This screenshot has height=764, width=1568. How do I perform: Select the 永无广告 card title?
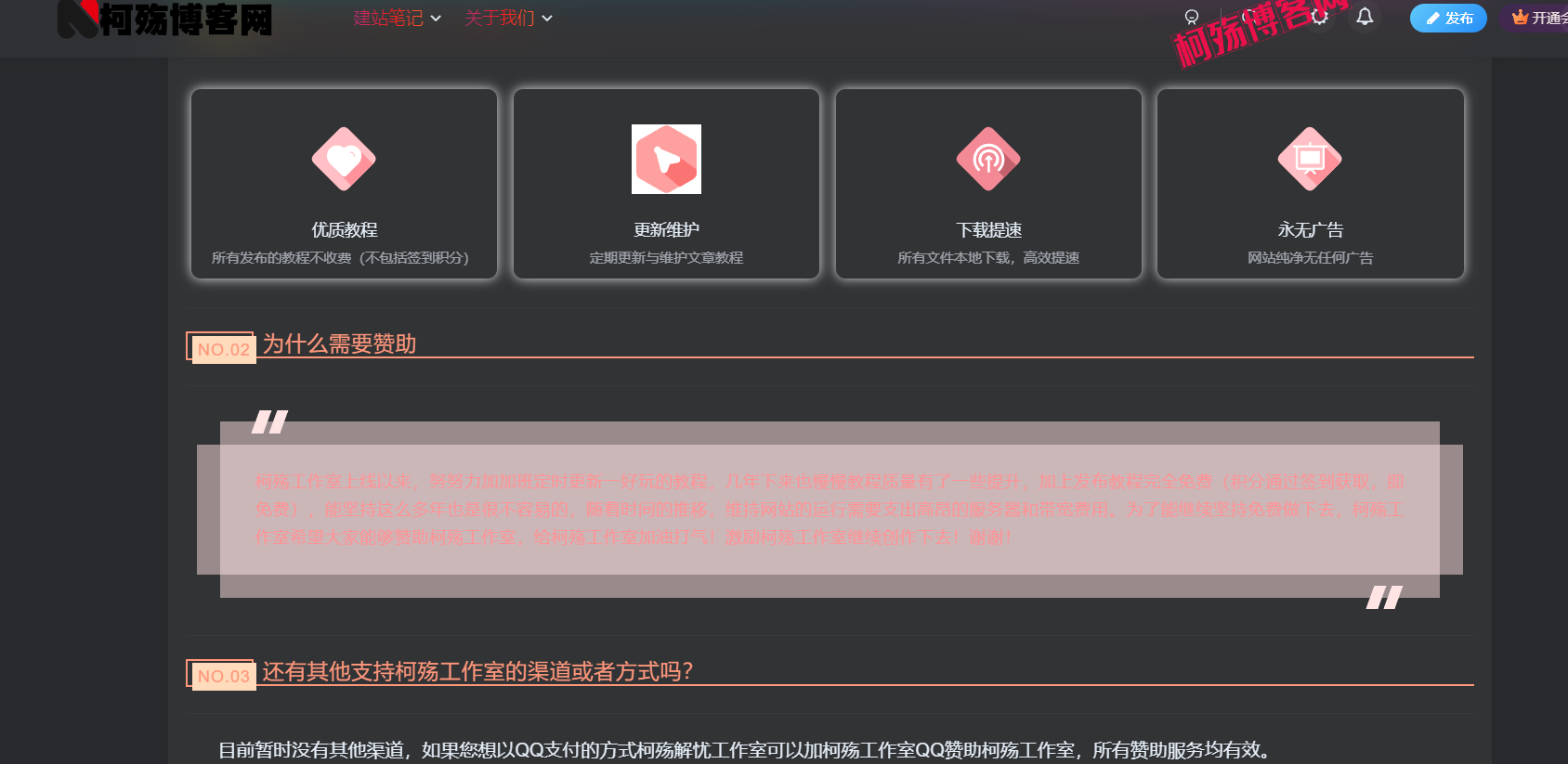coord(1310,229)
